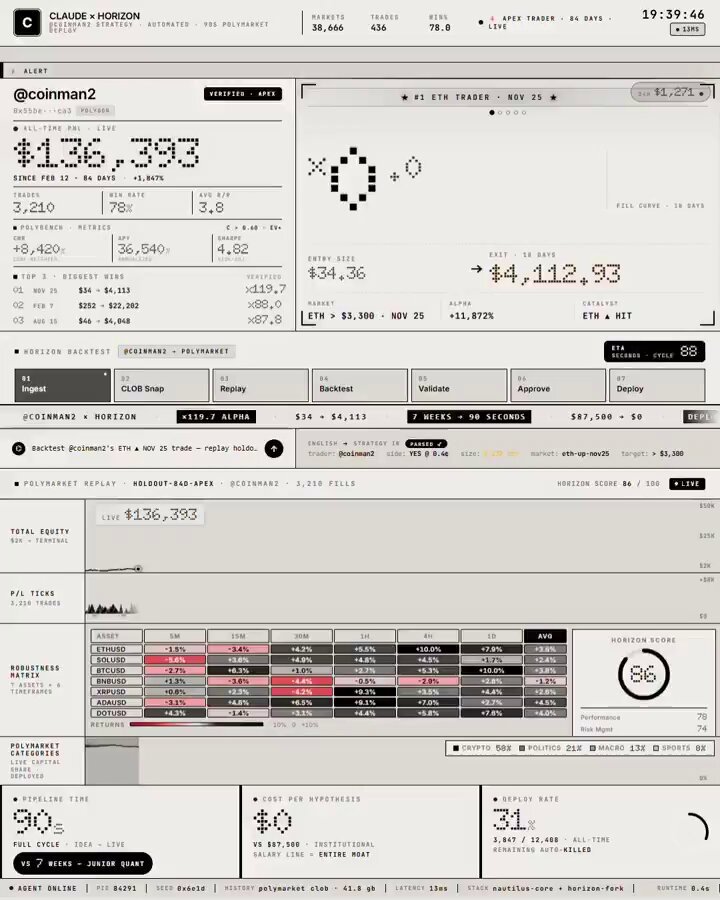Select the ETHUSD row label
This screenshot has height=900, width=720.
click(x=117, y=649)
